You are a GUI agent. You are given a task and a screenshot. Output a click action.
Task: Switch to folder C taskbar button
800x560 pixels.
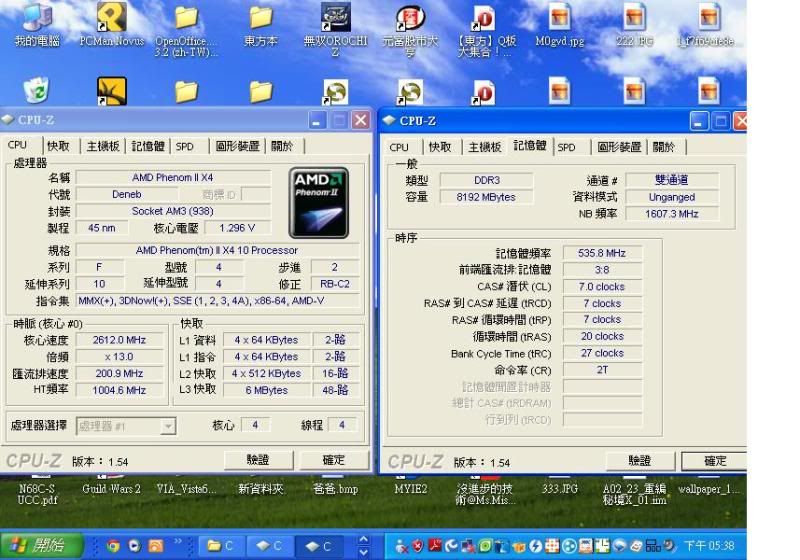(x=221, y=546)
